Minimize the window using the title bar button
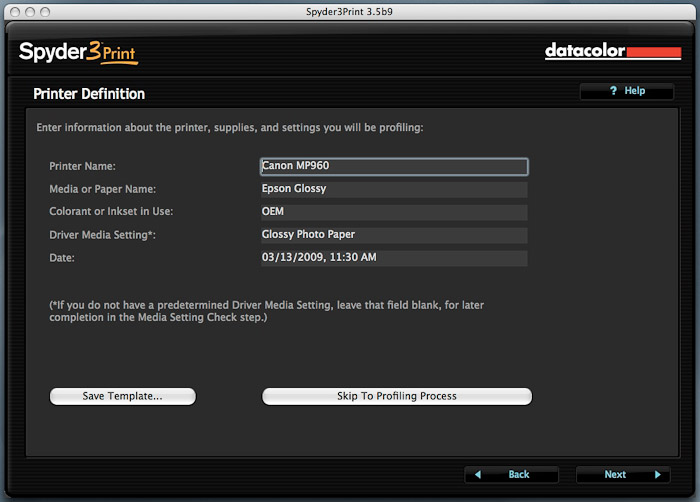 pyautogui.click(x=29, y=10)
